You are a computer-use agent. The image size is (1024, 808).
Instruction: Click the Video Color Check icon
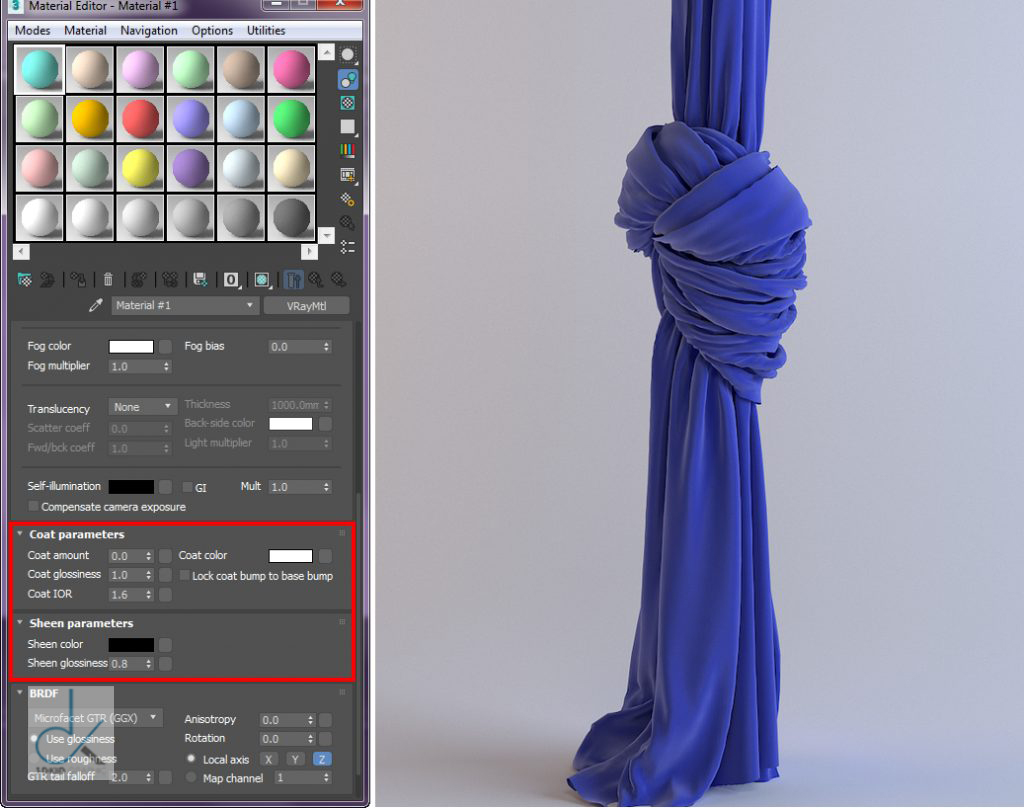point(348,151)
